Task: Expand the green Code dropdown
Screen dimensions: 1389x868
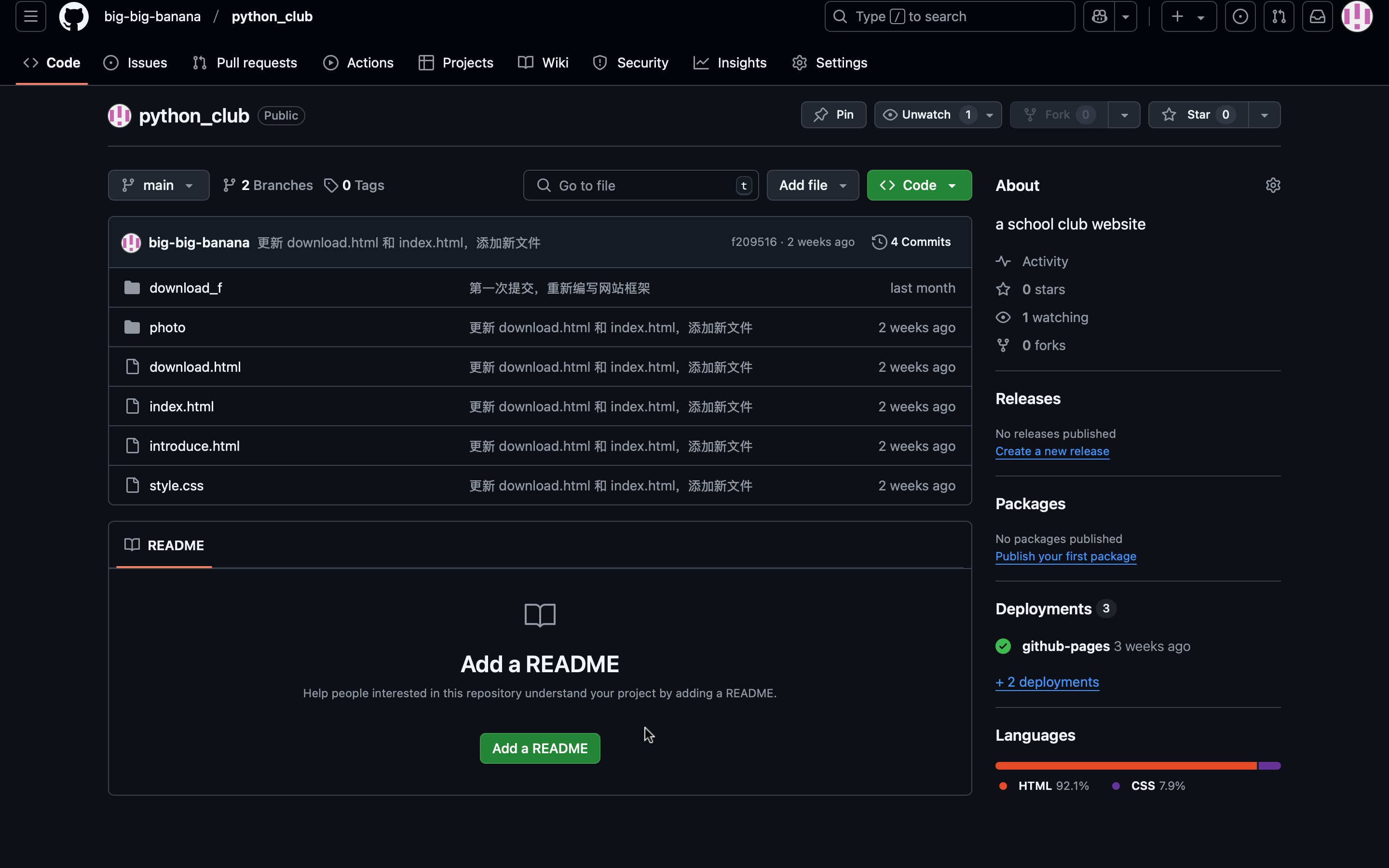Action: pos(919,185)
